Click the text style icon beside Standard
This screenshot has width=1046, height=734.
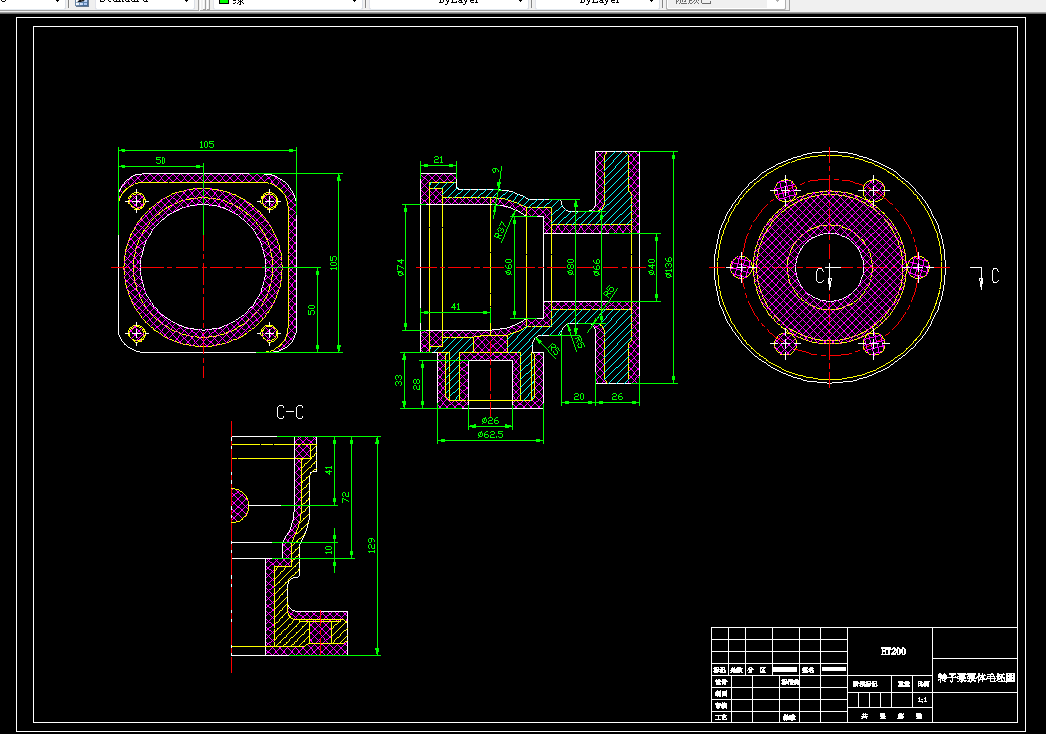click(x=81, y=3)
